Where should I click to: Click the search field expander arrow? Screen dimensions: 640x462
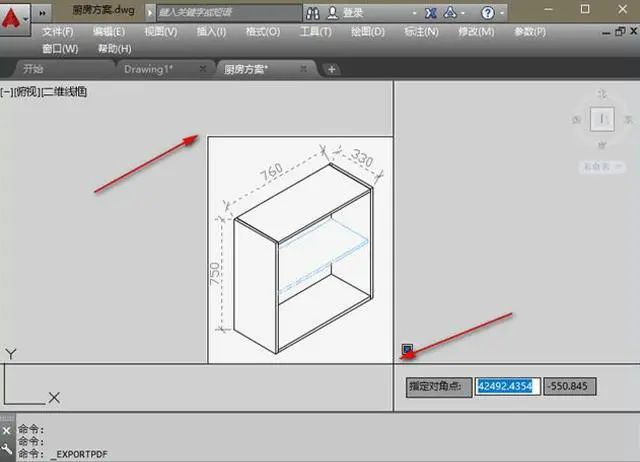pos(150,13)
